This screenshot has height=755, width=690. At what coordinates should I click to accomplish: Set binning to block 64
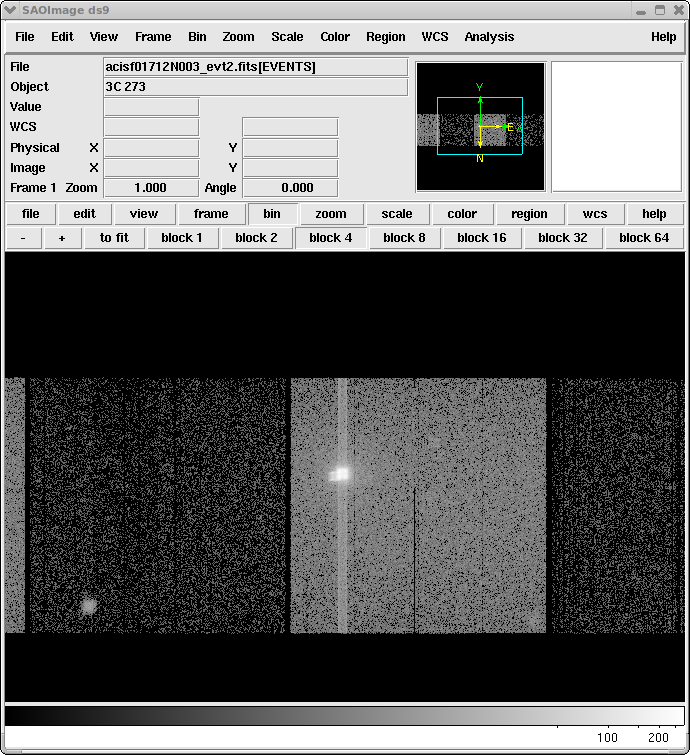(643, 238)
